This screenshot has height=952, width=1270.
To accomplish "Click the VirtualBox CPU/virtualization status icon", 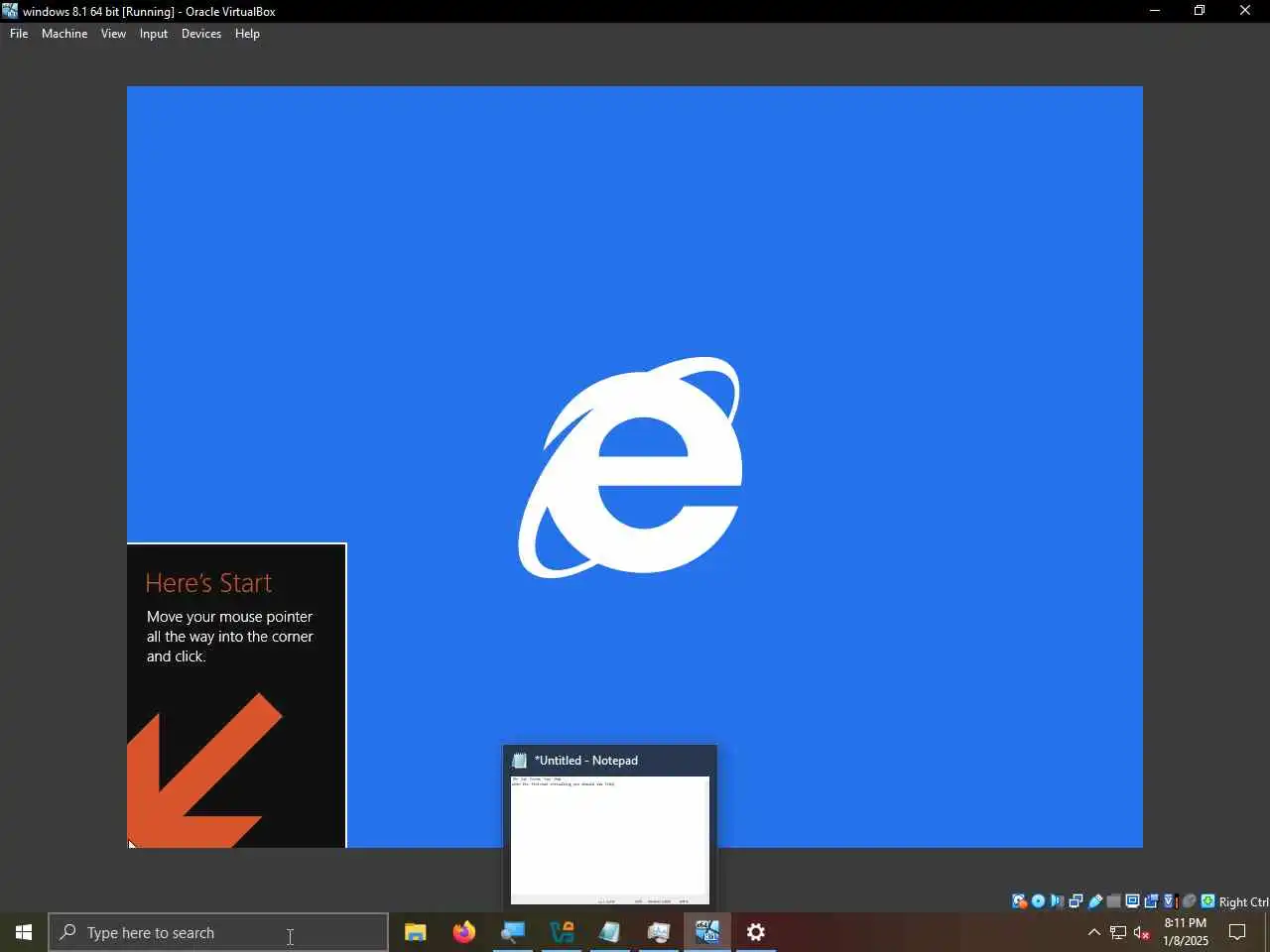I will (1170, 900).
